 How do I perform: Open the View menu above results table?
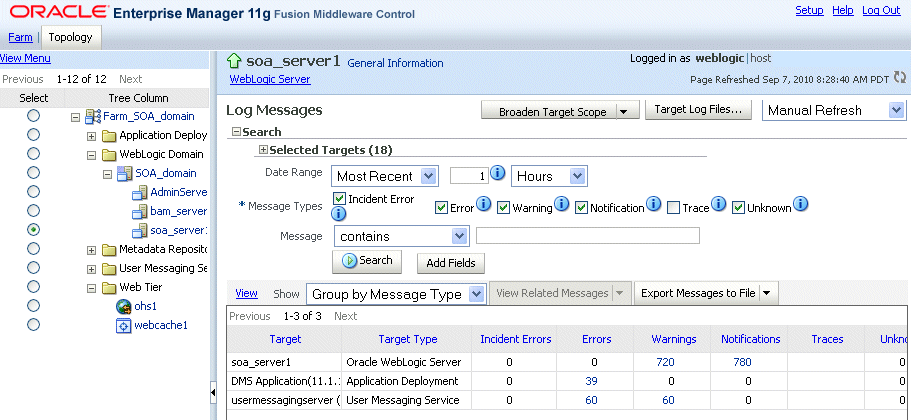pos(246,293)
